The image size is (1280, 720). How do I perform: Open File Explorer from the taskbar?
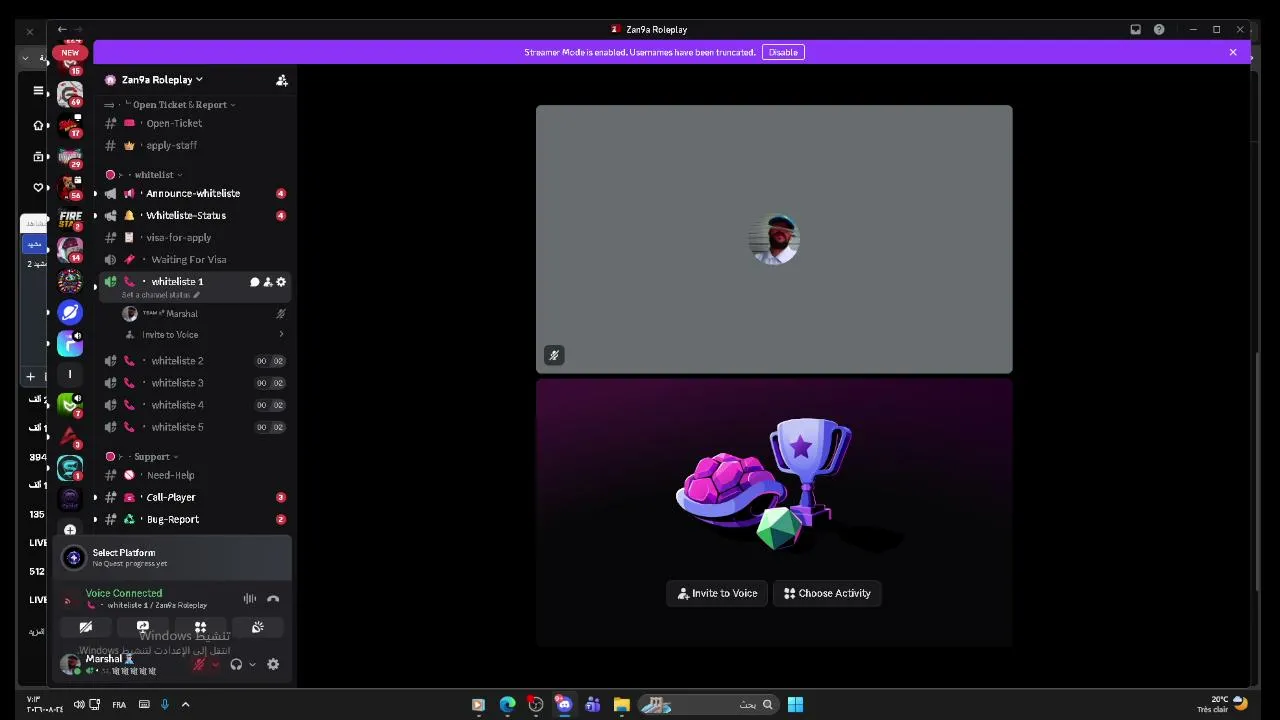coord(621,705)
